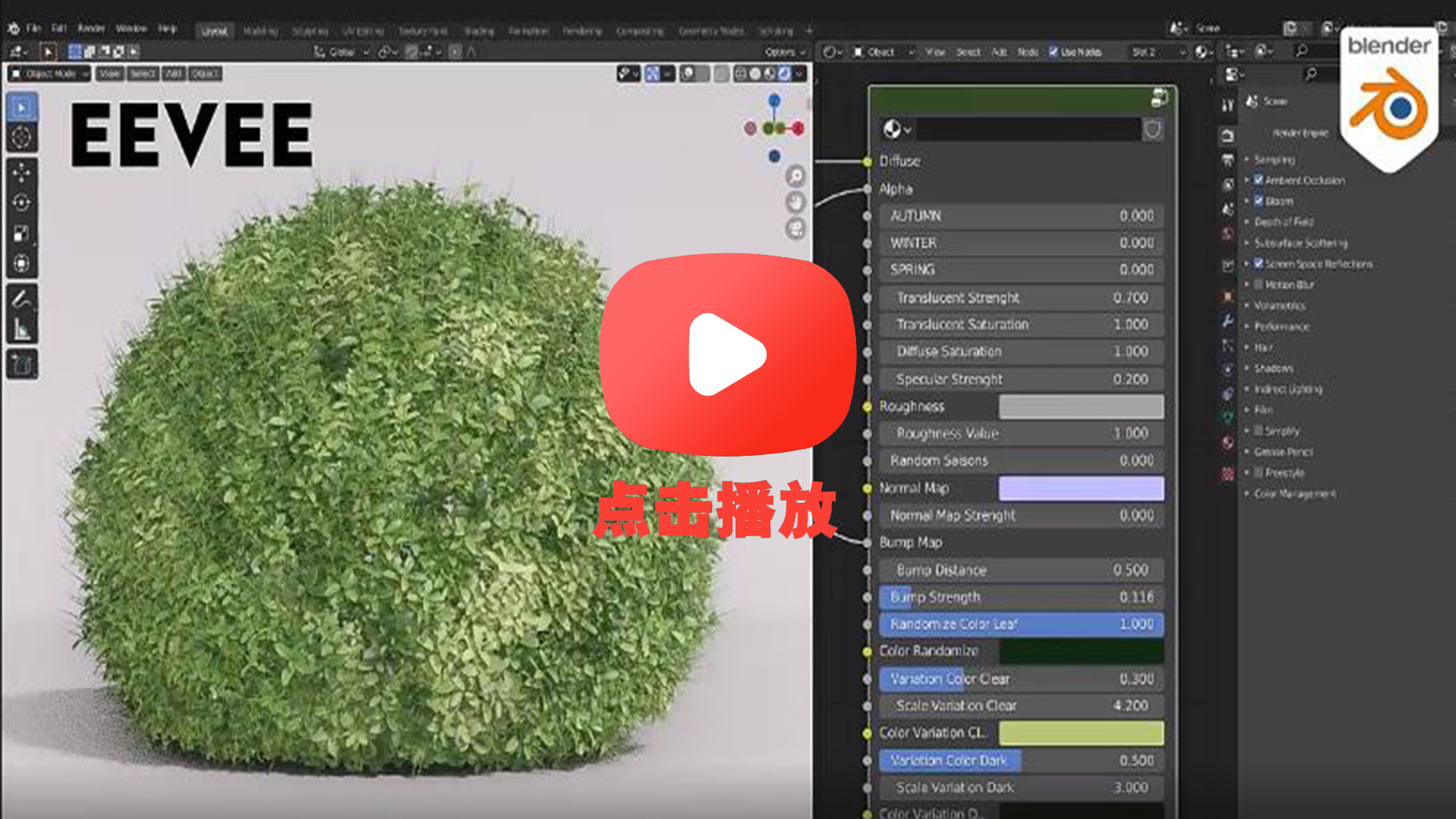The height and width of the screenshot is (819, 1456).
Task: Open the Particles properties tab icon
Action: click(x=1228, y=345)
